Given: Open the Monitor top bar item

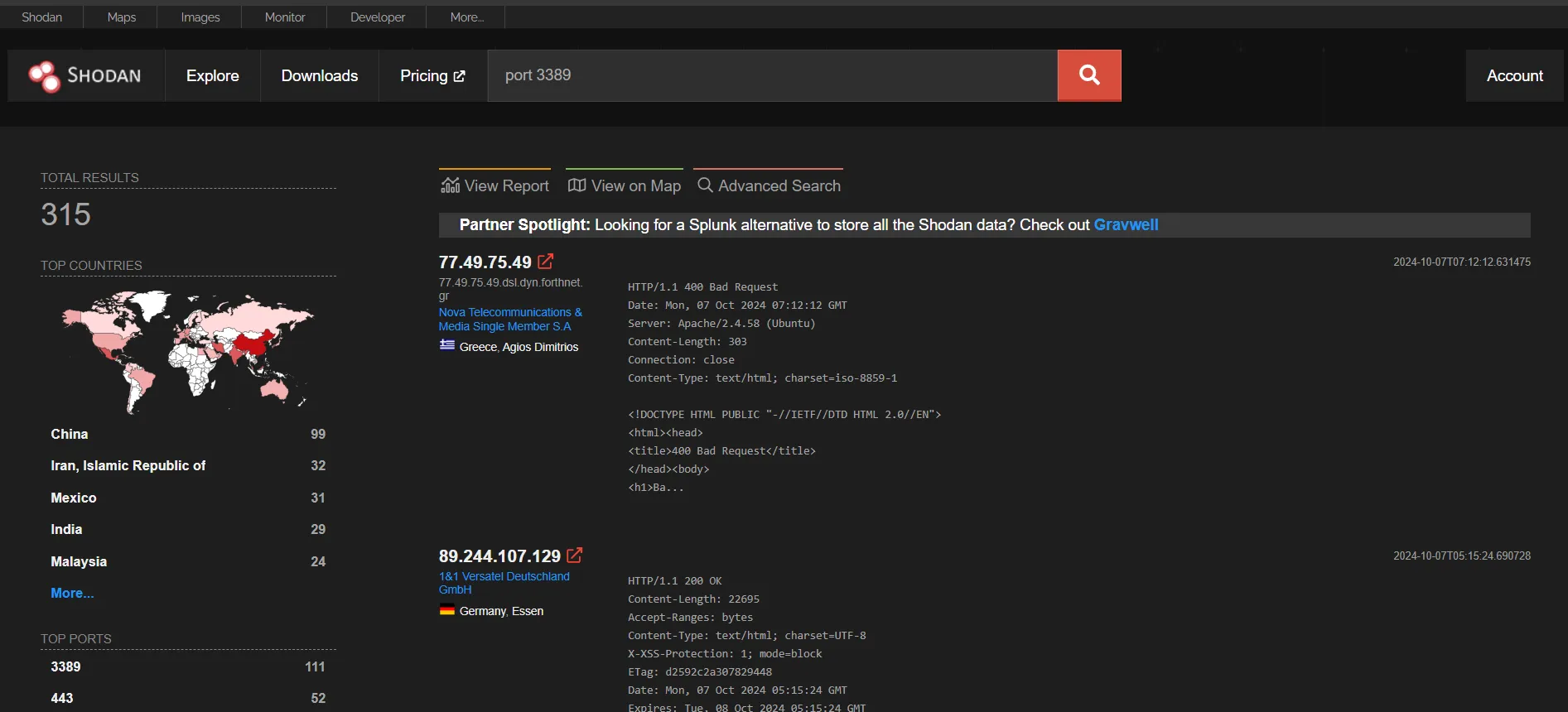Looking at the screenshot, I should (284, 17).
